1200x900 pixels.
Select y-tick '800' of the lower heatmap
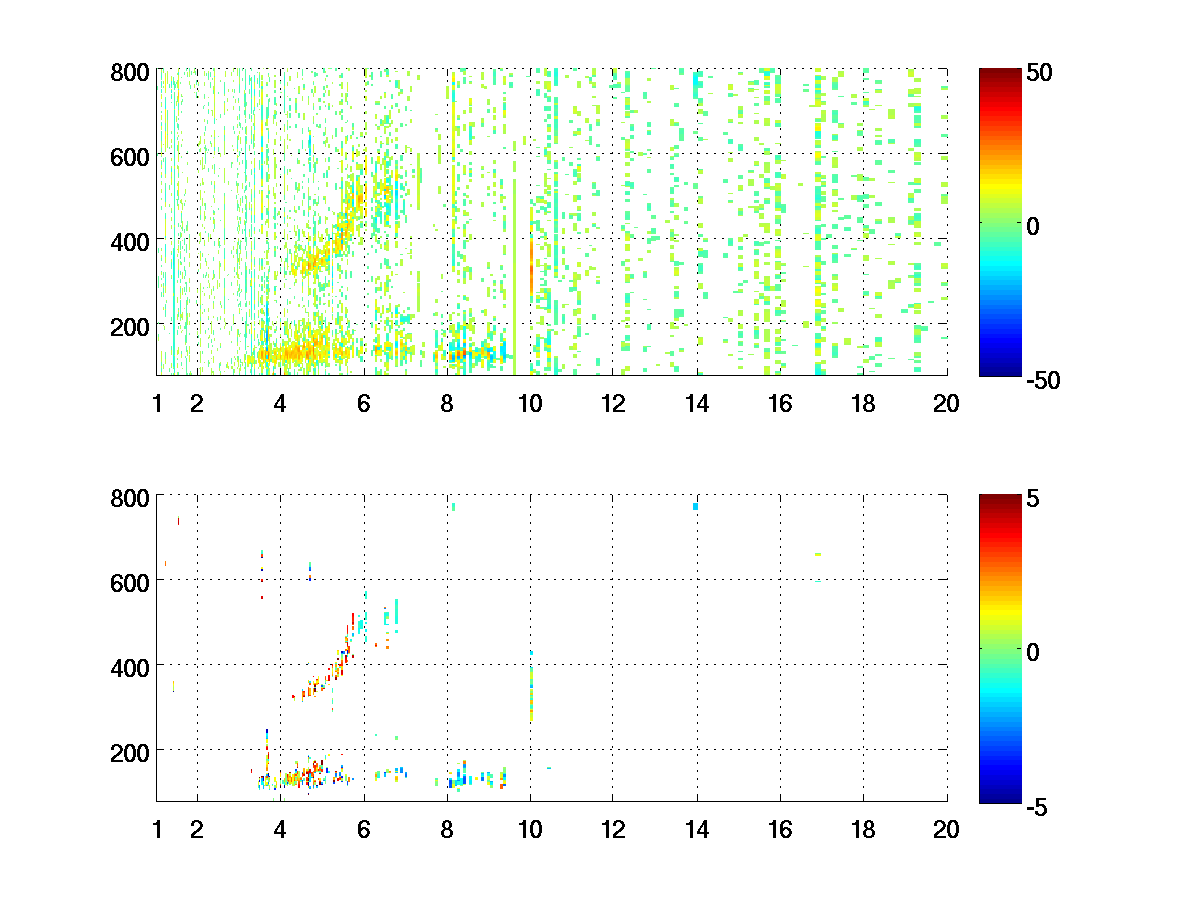click(x=130, y=497)
